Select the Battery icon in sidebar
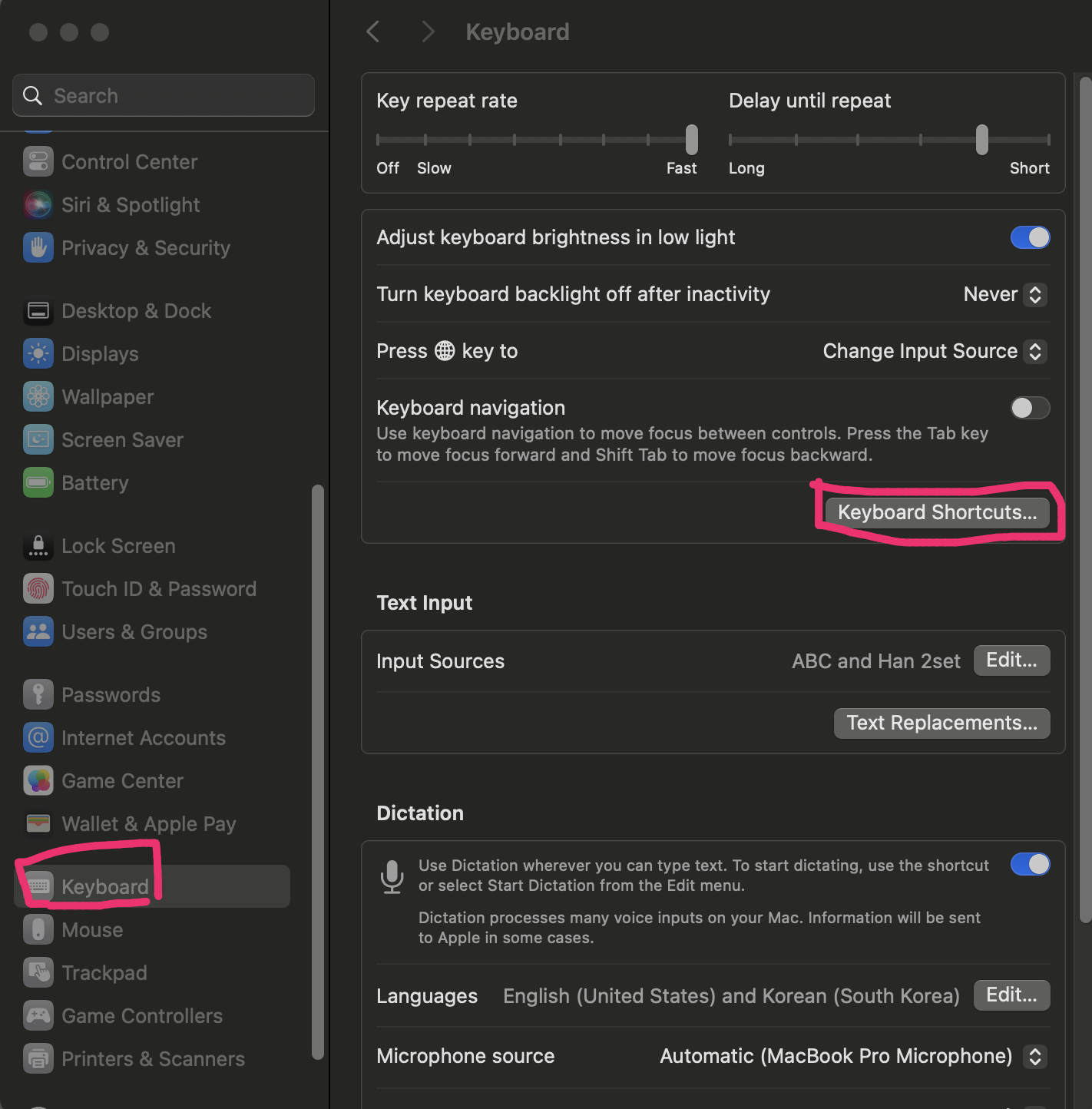Viewport: 1092px width, 1109px height. click(38, 483)
